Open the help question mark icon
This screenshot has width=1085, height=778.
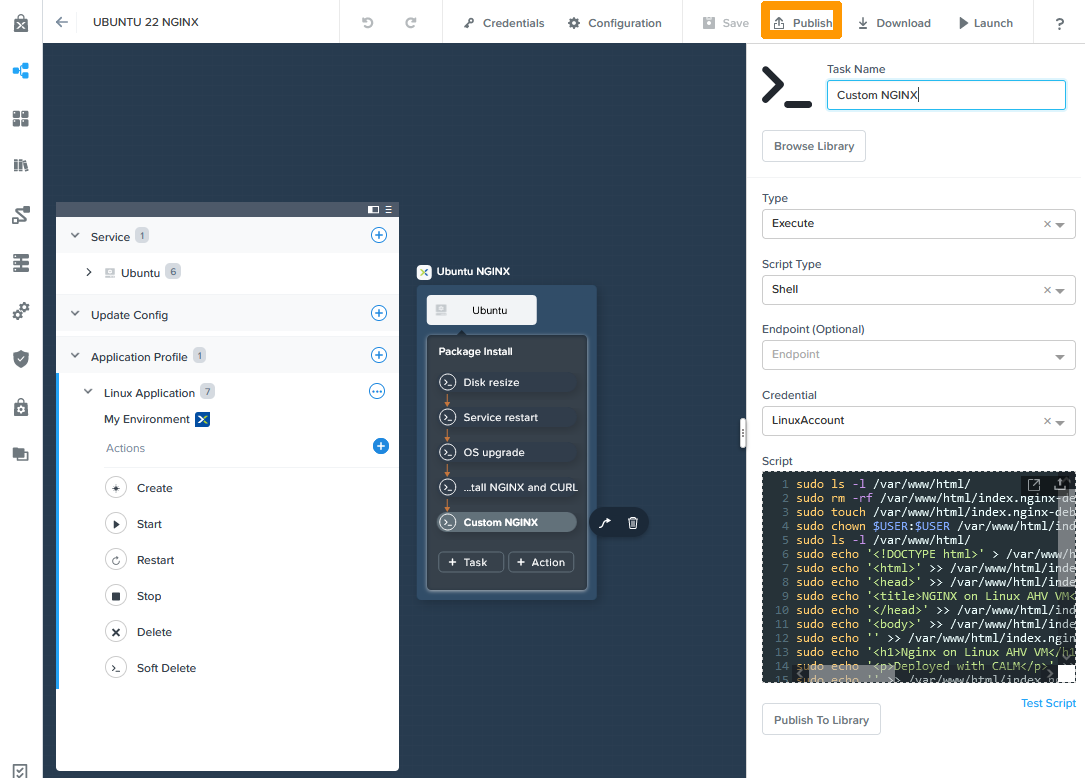click(x=1060, y=23)
